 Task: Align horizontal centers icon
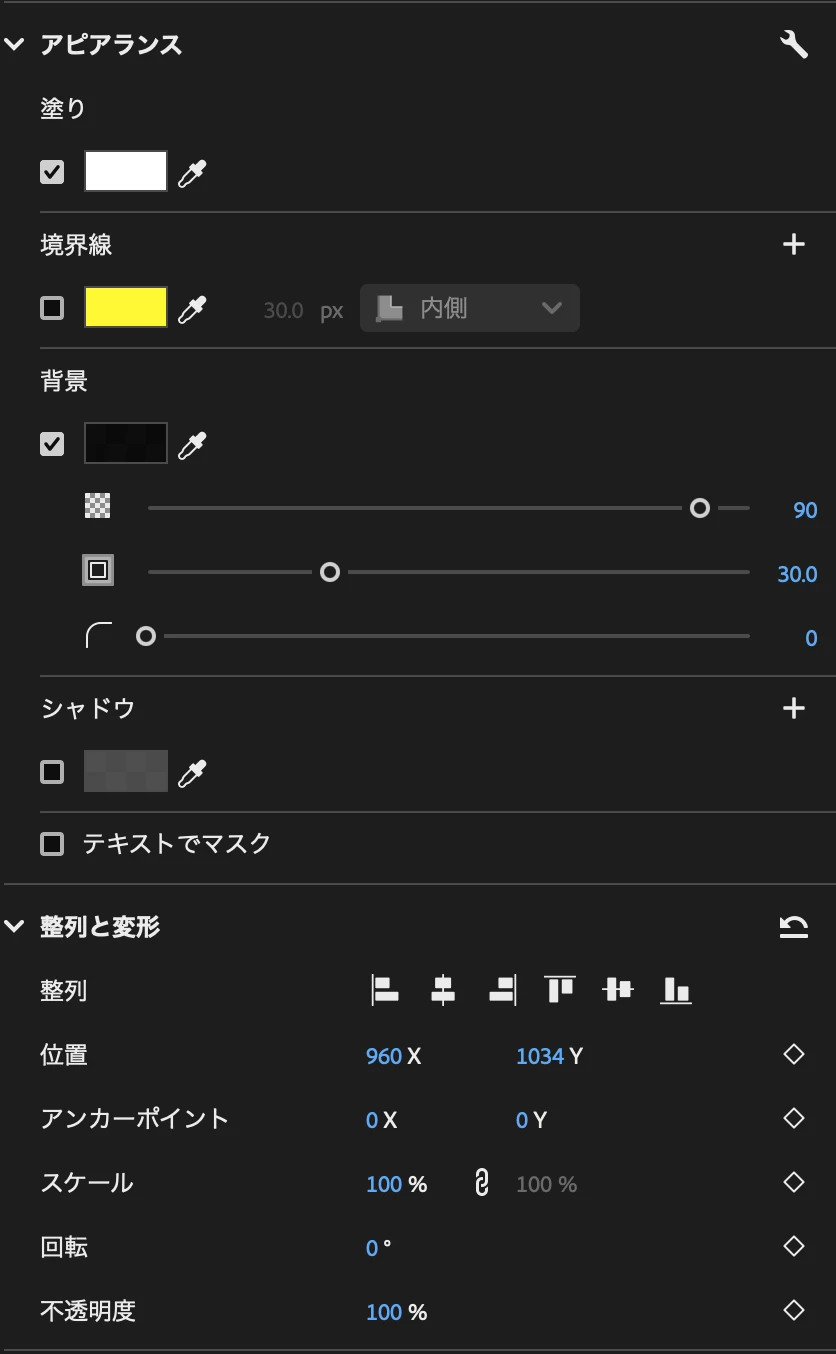(x=443, y=990)
